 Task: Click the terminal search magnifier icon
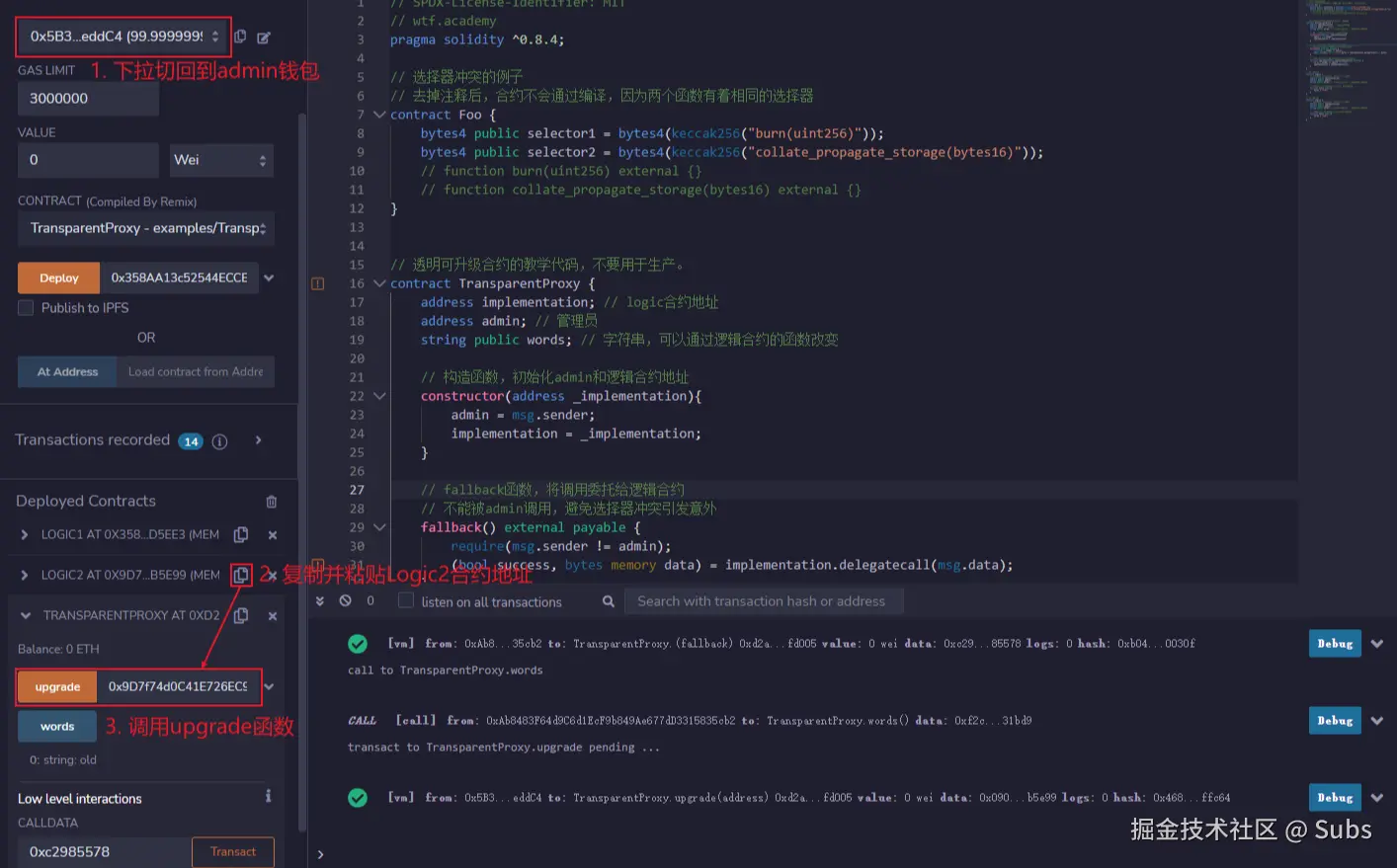(609, 601)
